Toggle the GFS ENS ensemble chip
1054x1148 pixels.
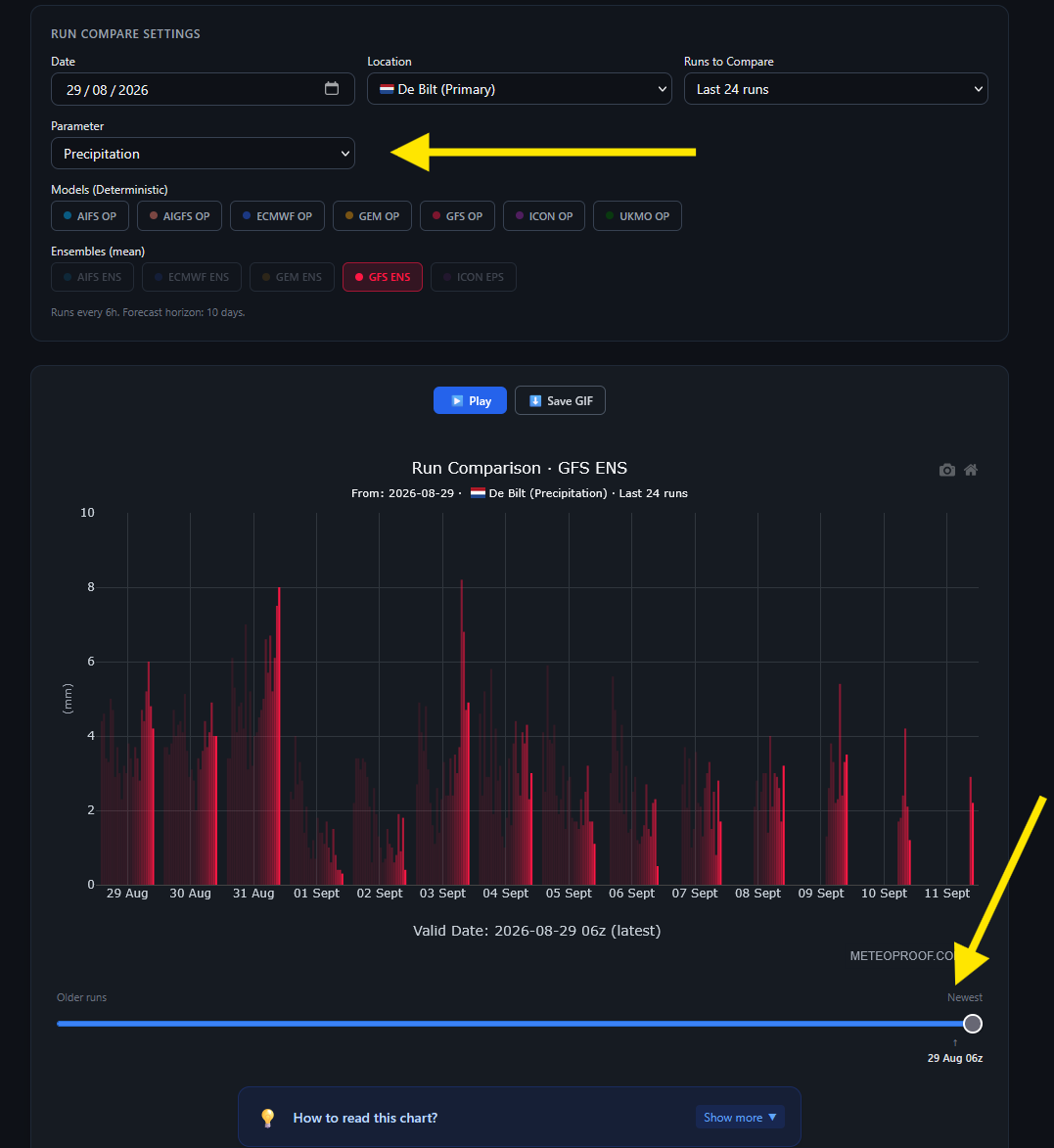[383, 277]
